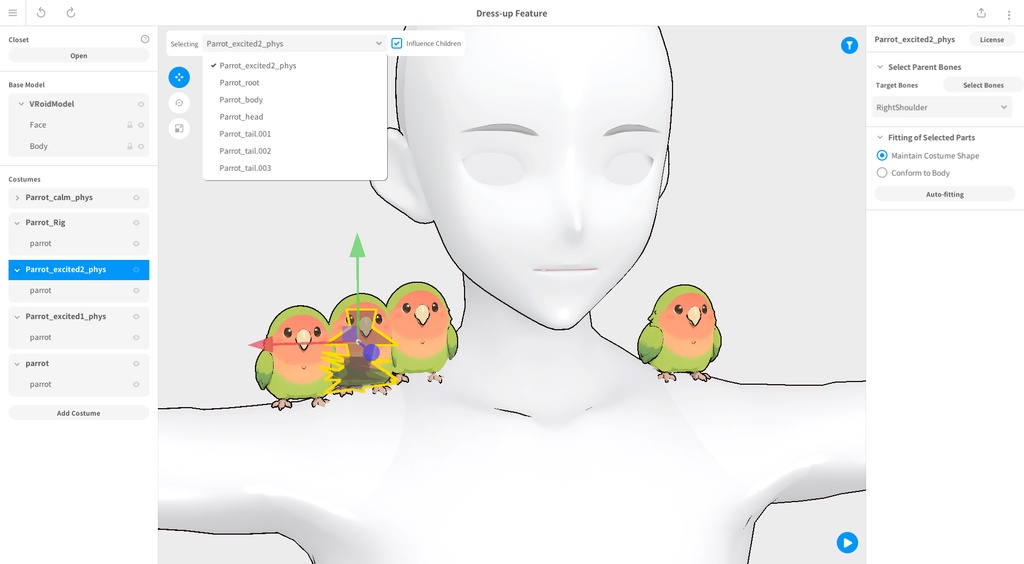Image resolution: width=1024 pixels, height=564 pixels.
Task: Toggle visibility of parrot under Parrot_Rig
Action: [x=136, y=243]
